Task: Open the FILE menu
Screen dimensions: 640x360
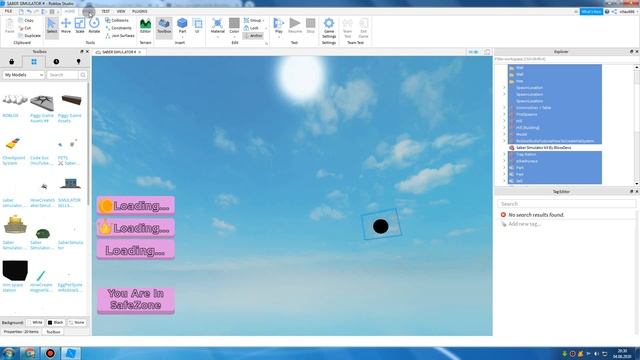Action: tap(8, 11)
